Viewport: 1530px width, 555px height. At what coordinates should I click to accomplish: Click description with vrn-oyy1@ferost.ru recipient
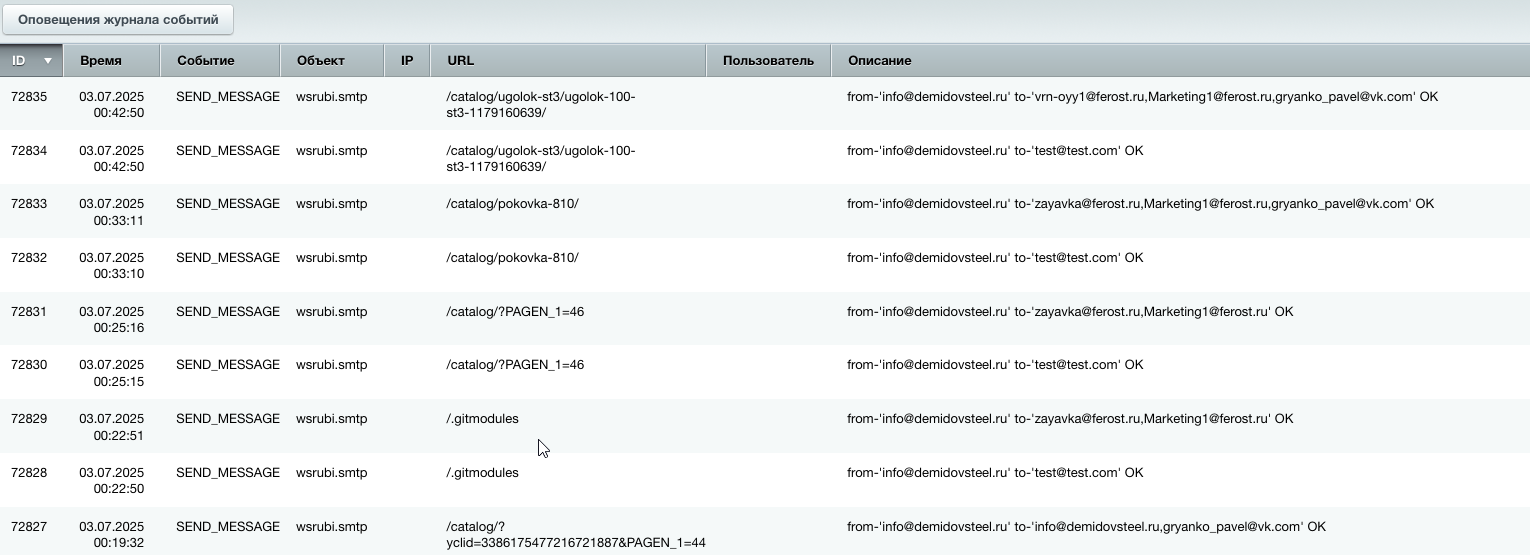coord(1142,97)
